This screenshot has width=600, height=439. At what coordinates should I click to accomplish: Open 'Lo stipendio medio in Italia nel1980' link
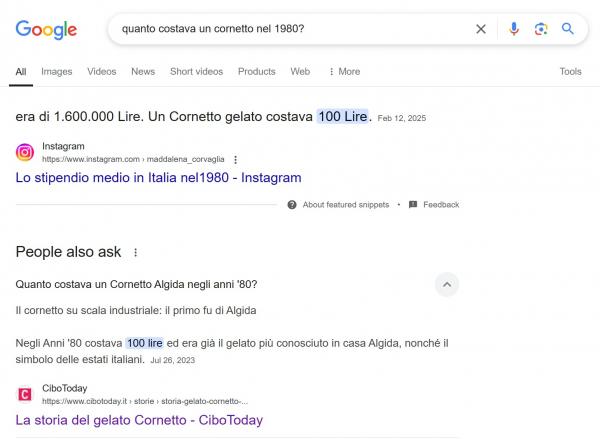click(158, 178)
